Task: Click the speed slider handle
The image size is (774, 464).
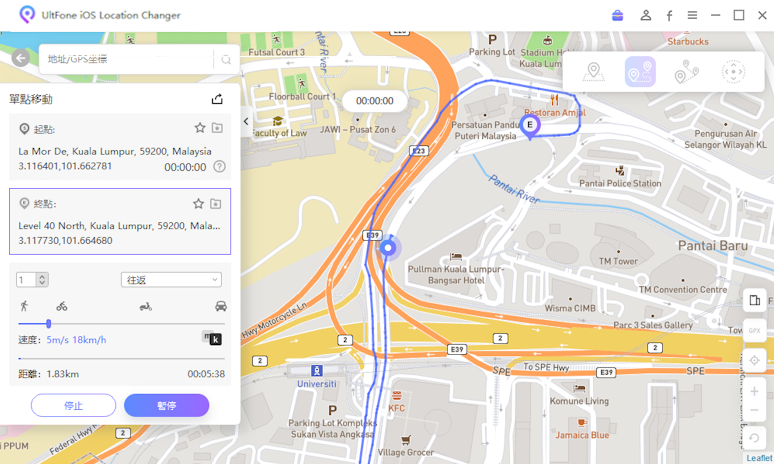Action: point(48,324)
